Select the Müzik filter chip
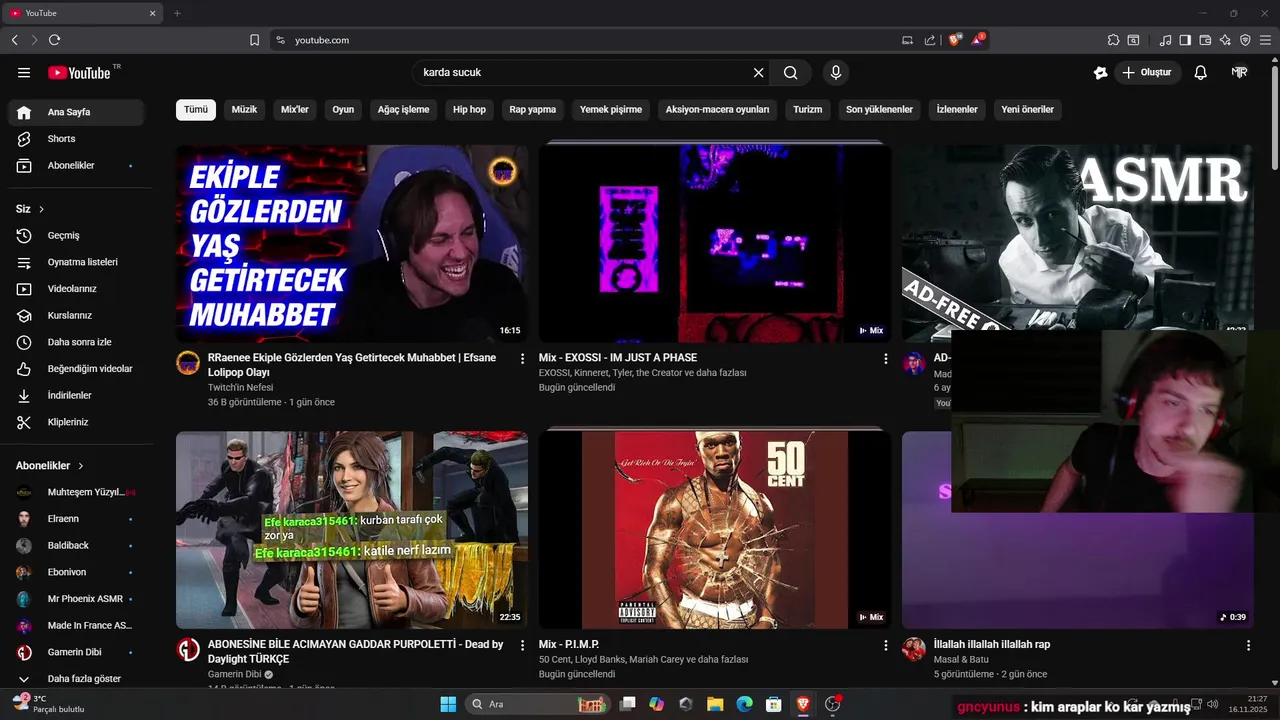This screenshot has width=1280, height=720. [244, 109]
